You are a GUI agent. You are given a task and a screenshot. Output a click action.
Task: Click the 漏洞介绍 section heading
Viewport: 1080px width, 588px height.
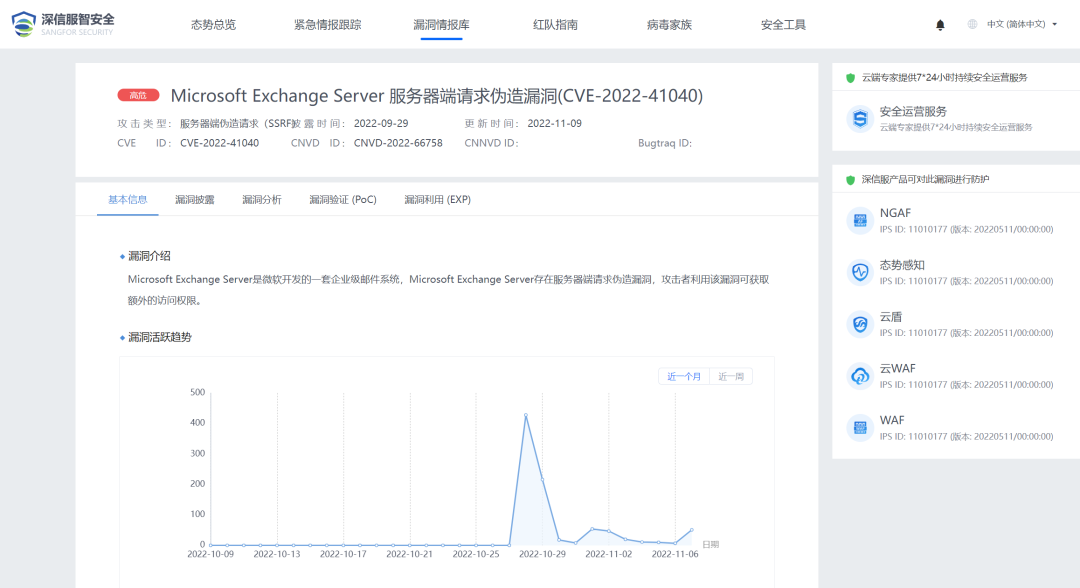point(149,256)
